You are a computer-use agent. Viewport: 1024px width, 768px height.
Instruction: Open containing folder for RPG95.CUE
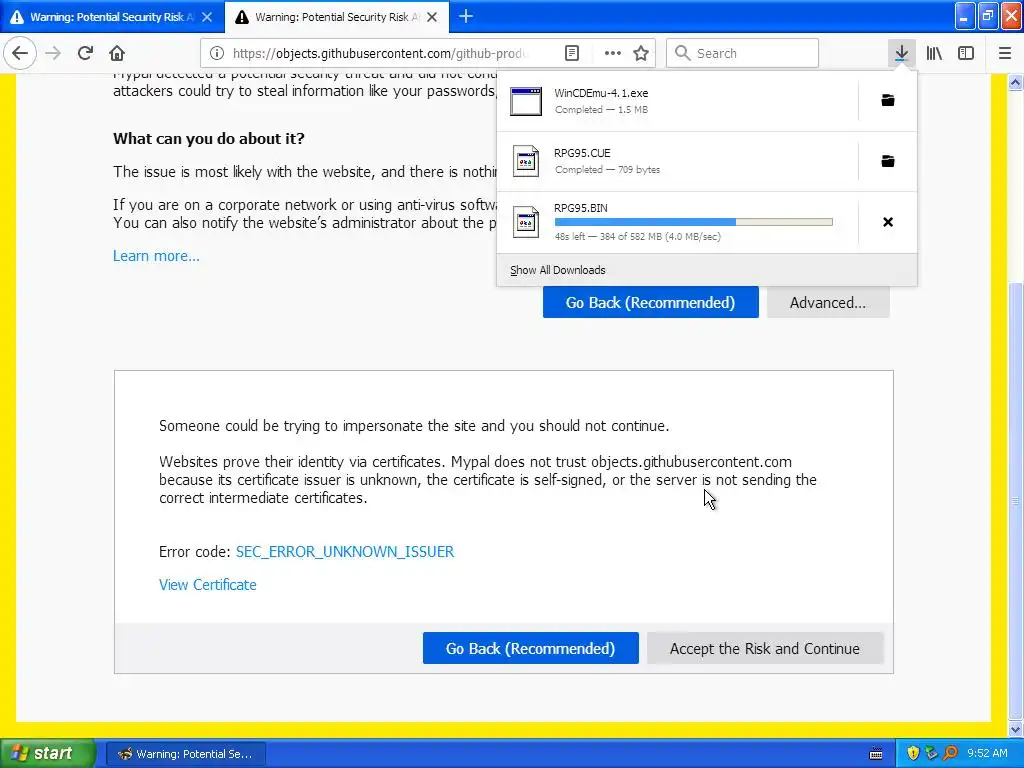click(888, 161)
